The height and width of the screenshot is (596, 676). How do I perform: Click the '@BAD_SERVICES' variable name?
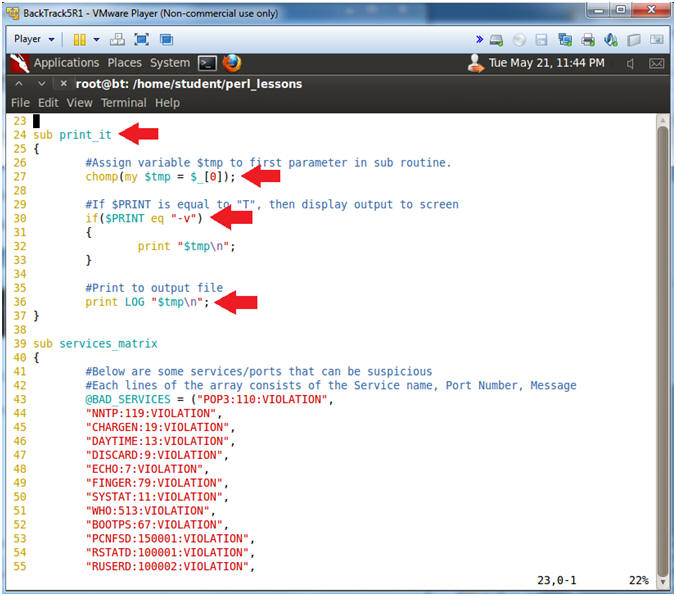tap(128, 399)
